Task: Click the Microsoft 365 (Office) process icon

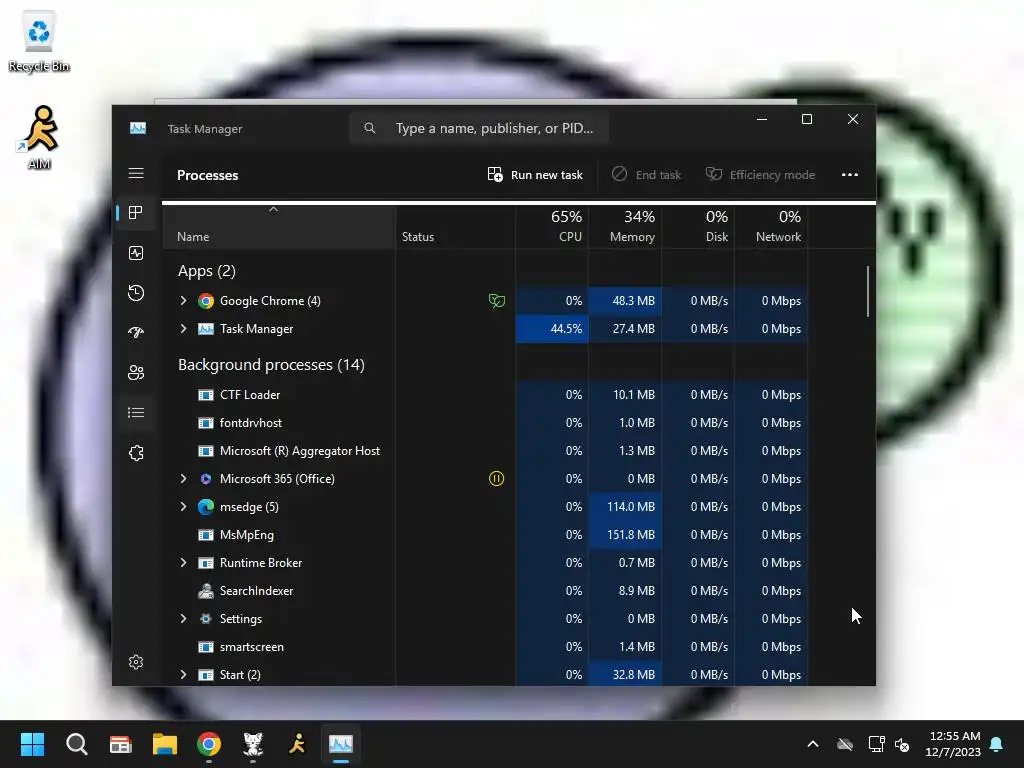Action: 206,479
